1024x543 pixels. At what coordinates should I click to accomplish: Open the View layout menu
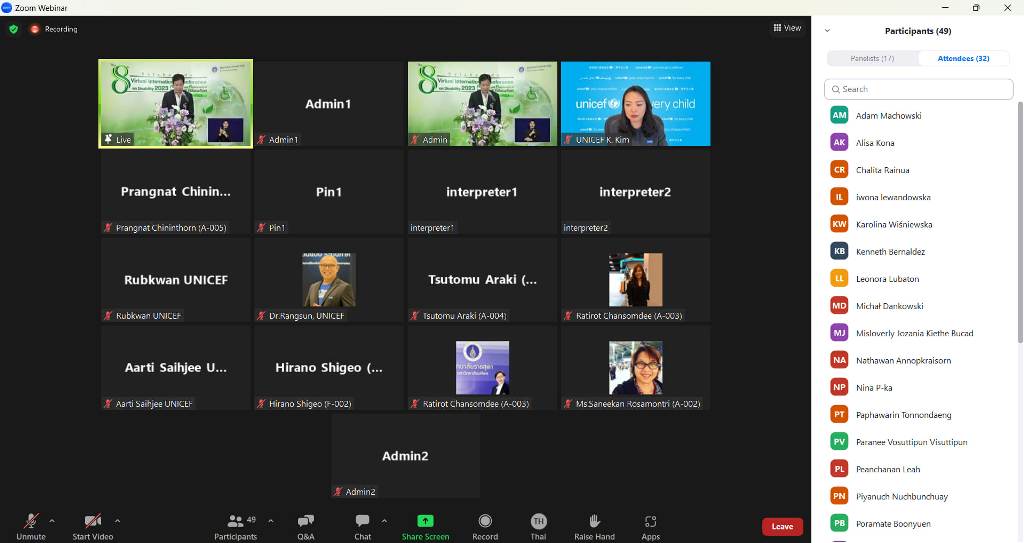tap(787, 28)
